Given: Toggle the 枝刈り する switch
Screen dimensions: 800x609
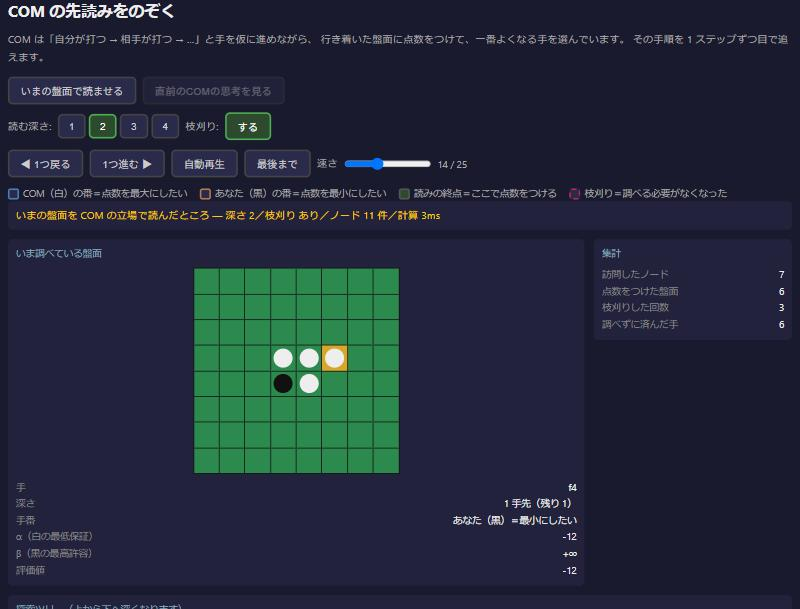Looking at the screenshot, I should click(248, 126).
